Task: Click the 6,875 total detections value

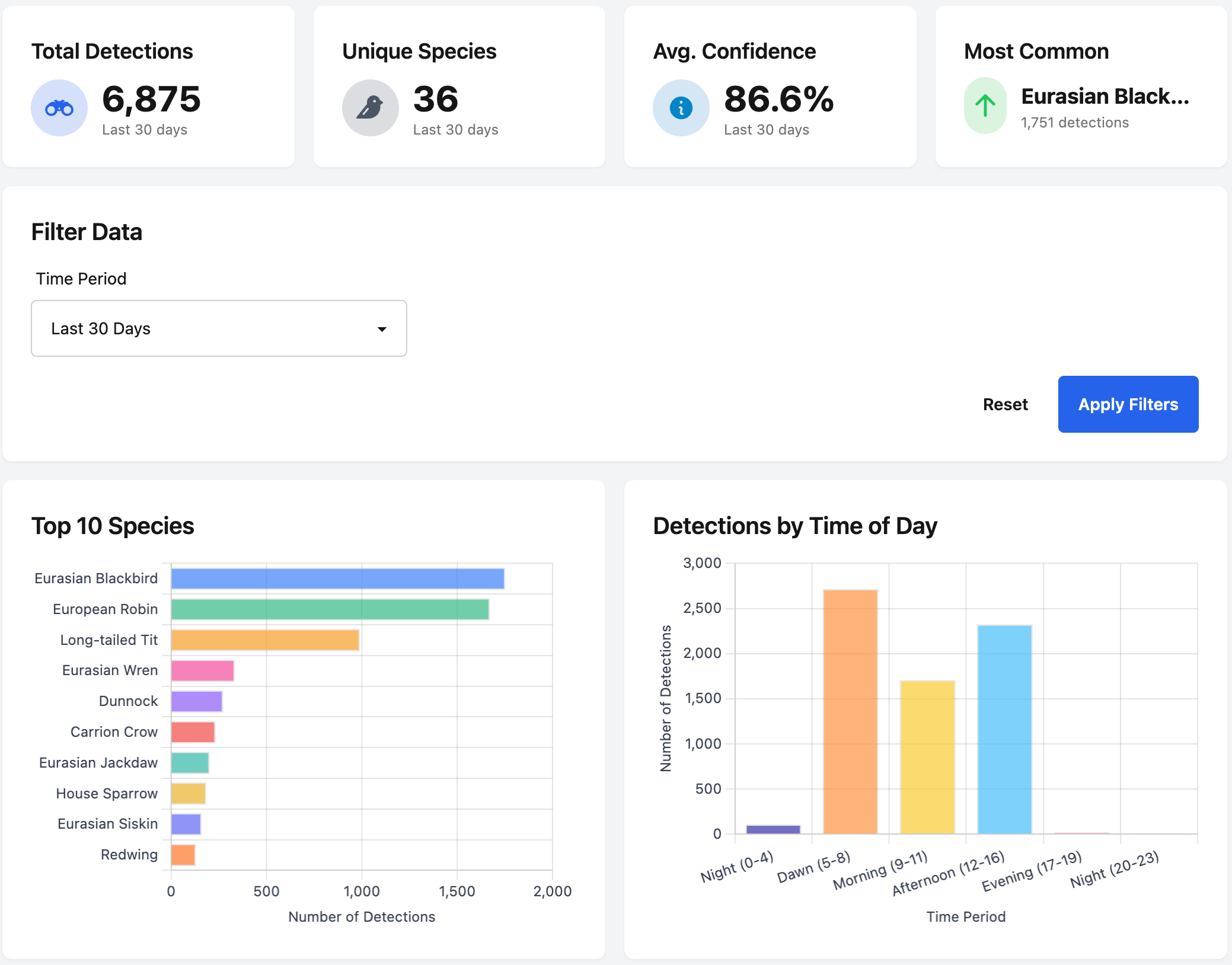Action: click(151, 100)
